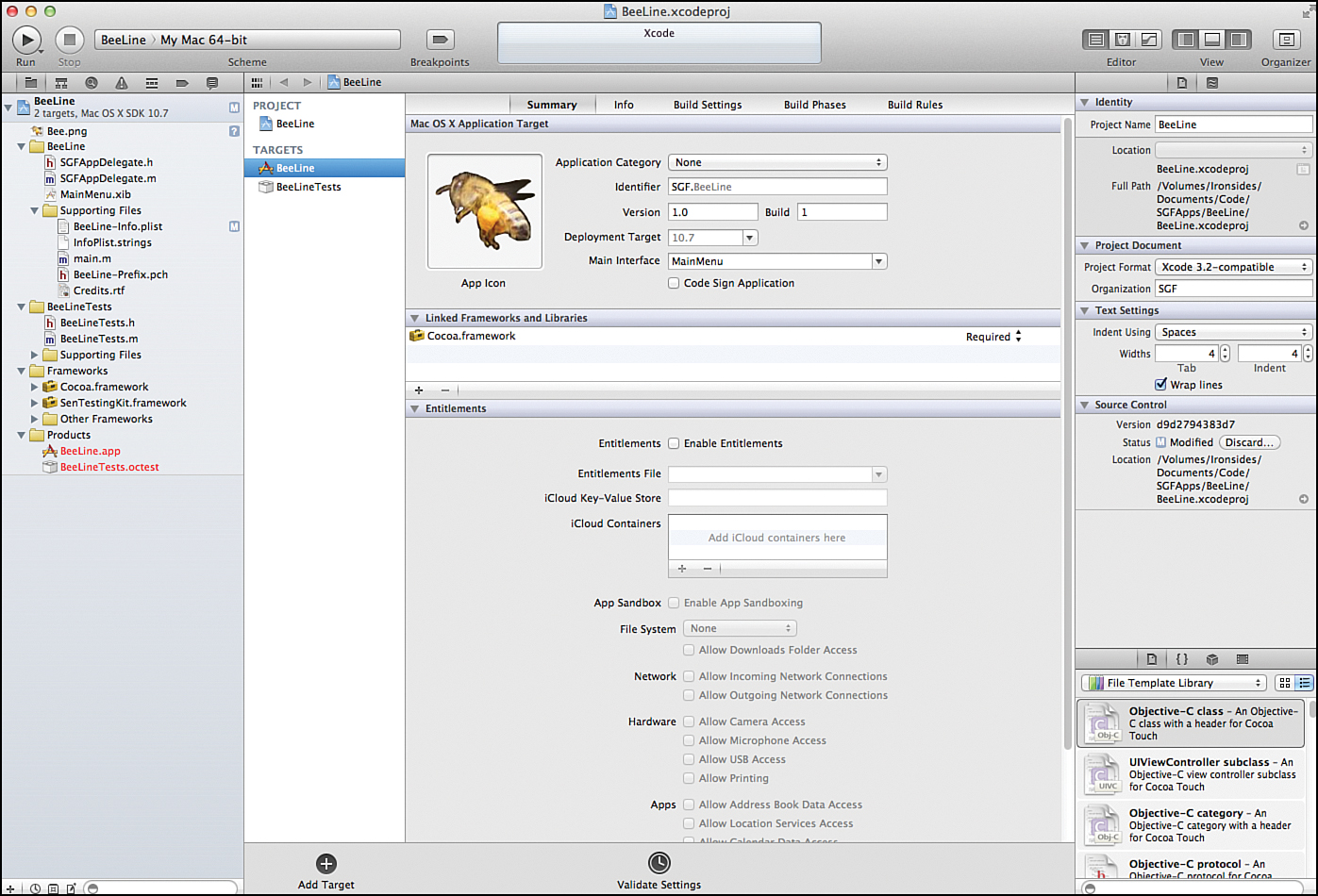Check Enable Entitlements
This screenshot has width=1318, height=896.
674,443
